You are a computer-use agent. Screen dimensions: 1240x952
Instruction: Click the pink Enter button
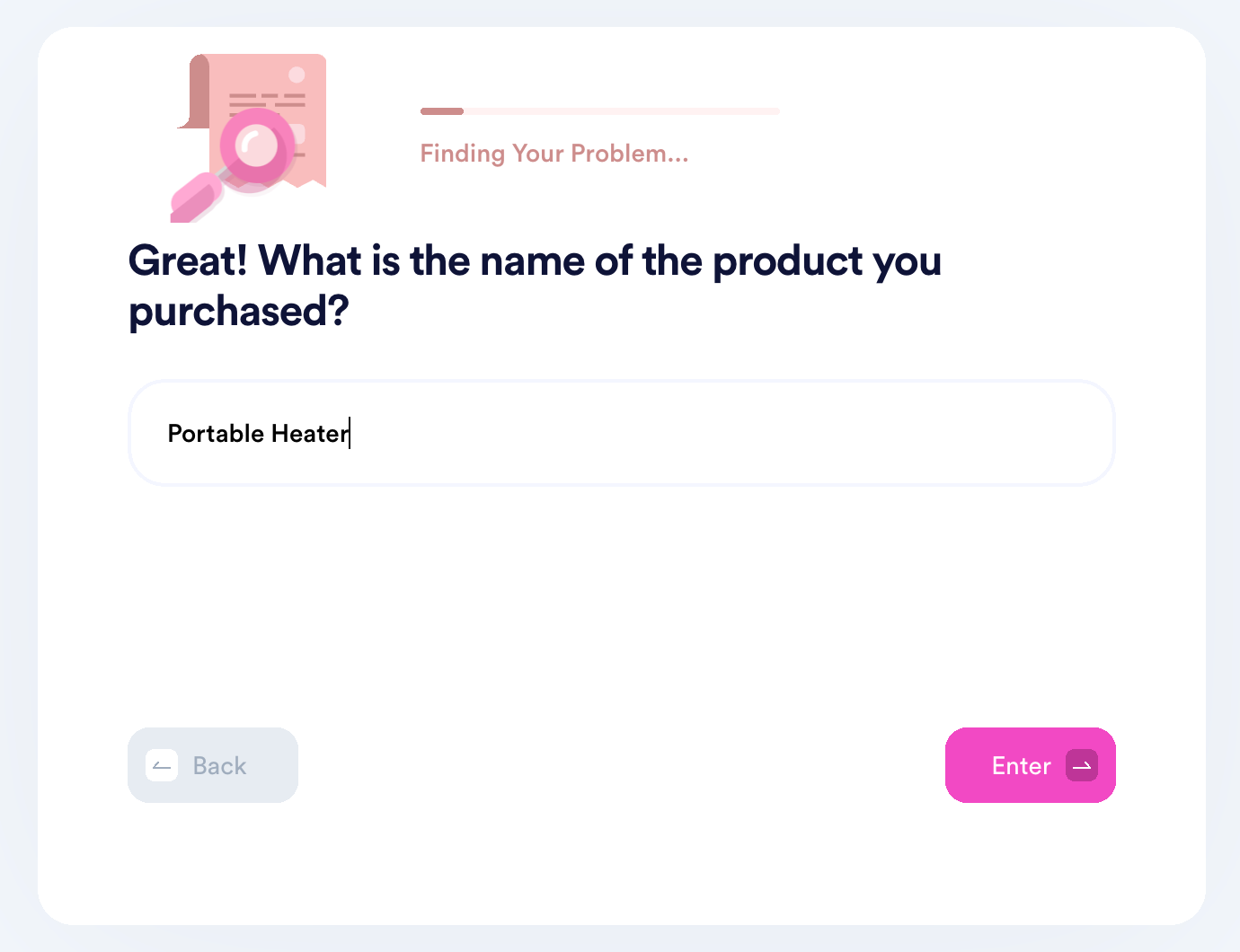tap(1030, 765)
